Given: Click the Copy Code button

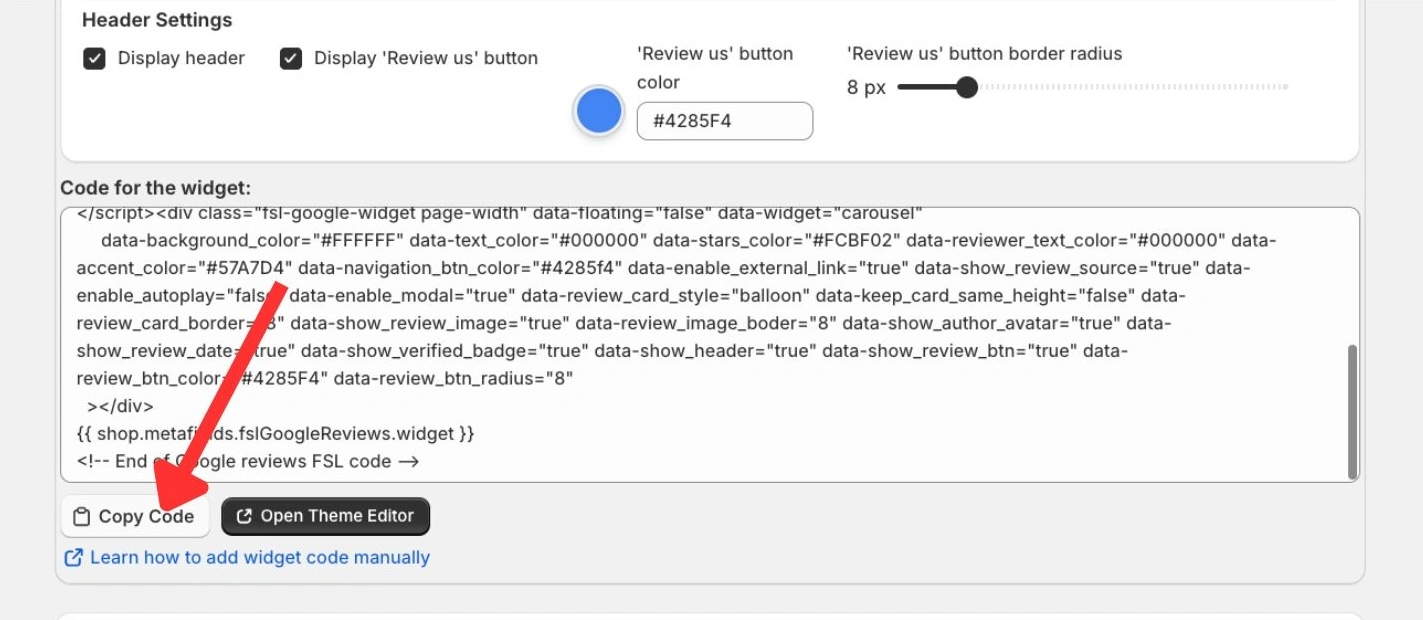Looking at the screenshot, I should (x=135, y=517).
